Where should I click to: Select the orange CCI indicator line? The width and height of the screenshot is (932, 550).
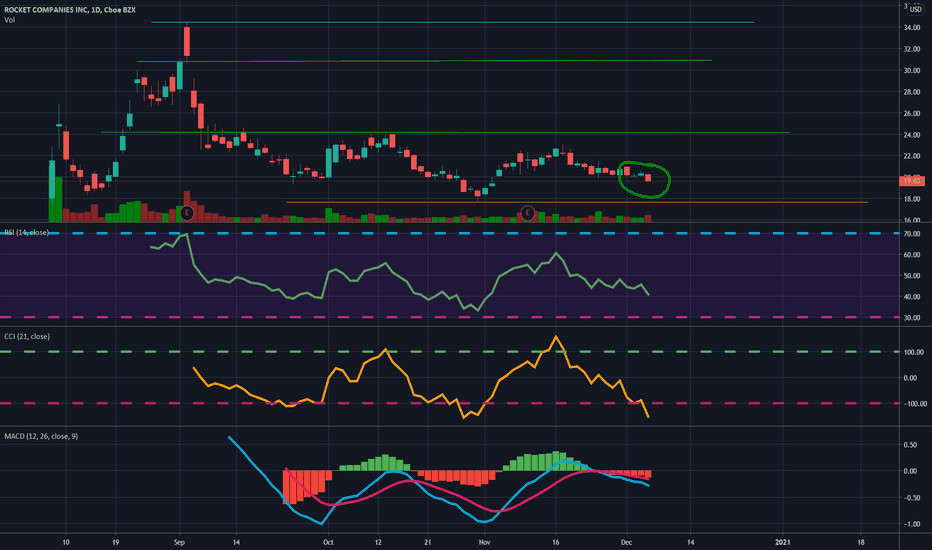point(421,376)
